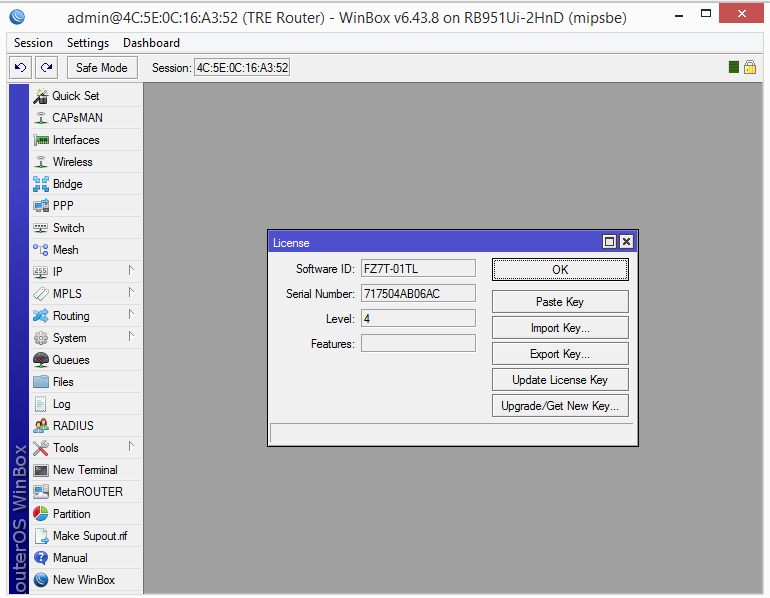The image size is (770, 598).
Task: Click OK in License dialog
Action: [x=560, y=270]
